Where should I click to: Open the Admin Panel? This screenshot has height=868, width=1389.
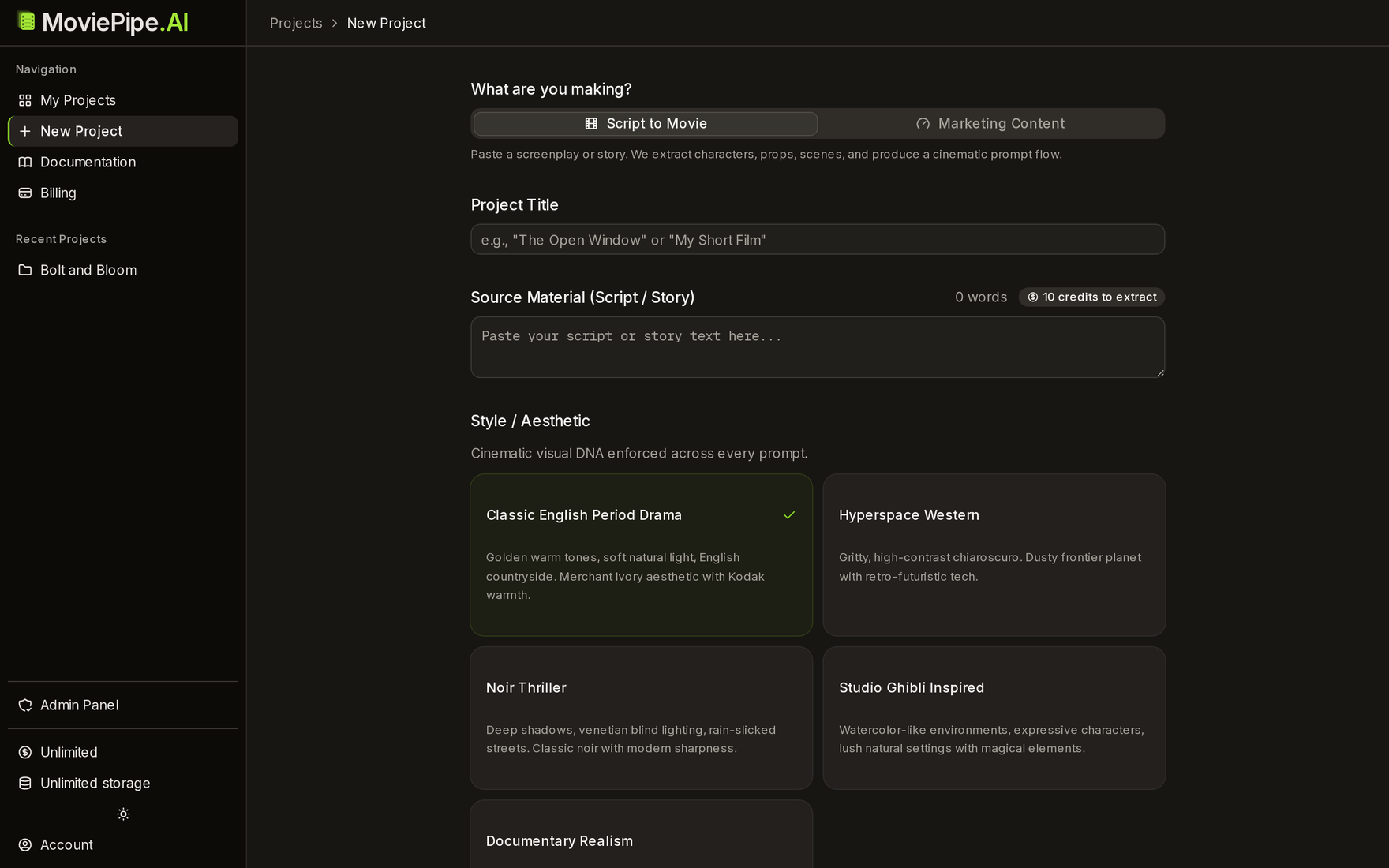pyautogui.click(x=122, y=705)
